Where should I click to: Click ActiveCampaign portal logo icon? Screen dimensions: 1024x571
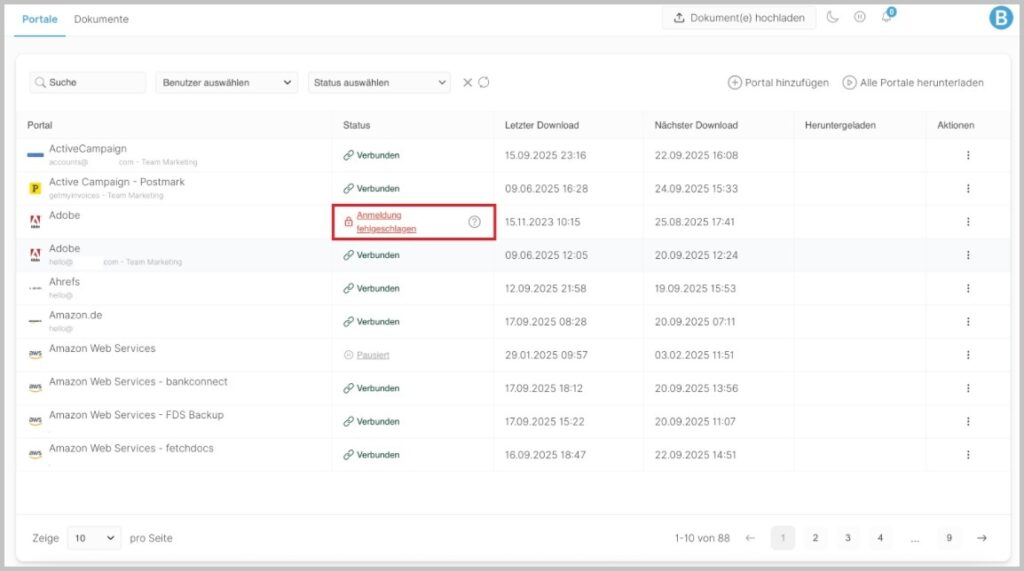[35, 155]
